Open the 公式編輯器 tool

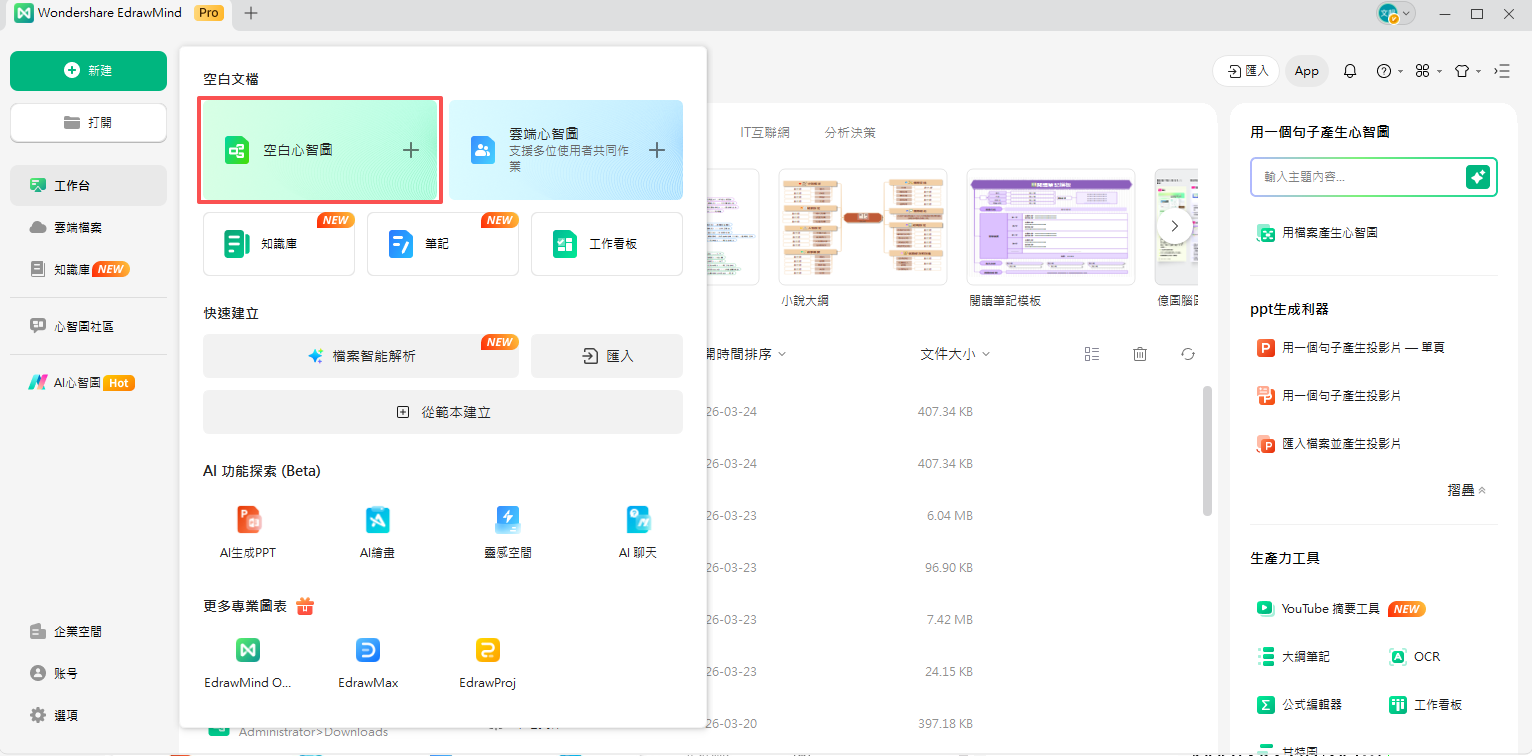(x=1310, y=704)
